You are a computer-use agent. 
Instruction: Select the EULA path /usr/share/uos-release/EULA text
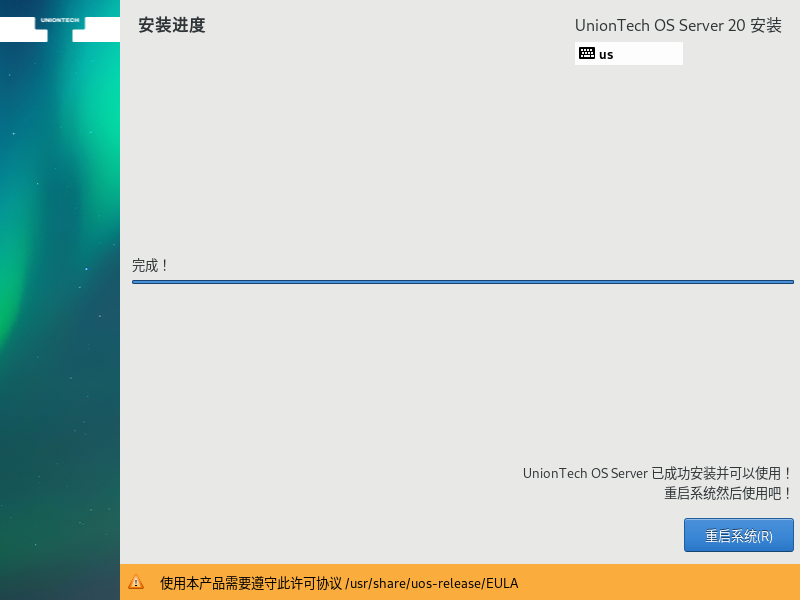click(432, 583)
